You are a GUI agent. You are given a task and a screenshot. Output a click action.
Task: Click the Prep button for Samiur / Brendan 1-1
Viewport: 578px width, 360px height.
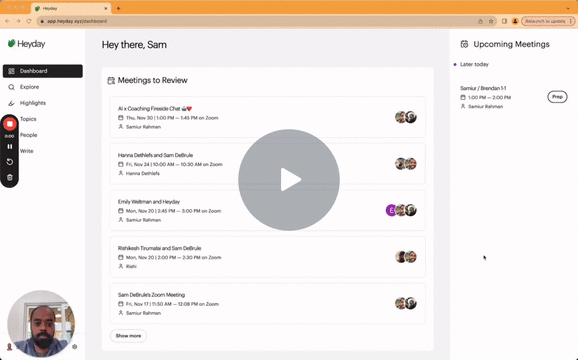(x=557, y=97)
